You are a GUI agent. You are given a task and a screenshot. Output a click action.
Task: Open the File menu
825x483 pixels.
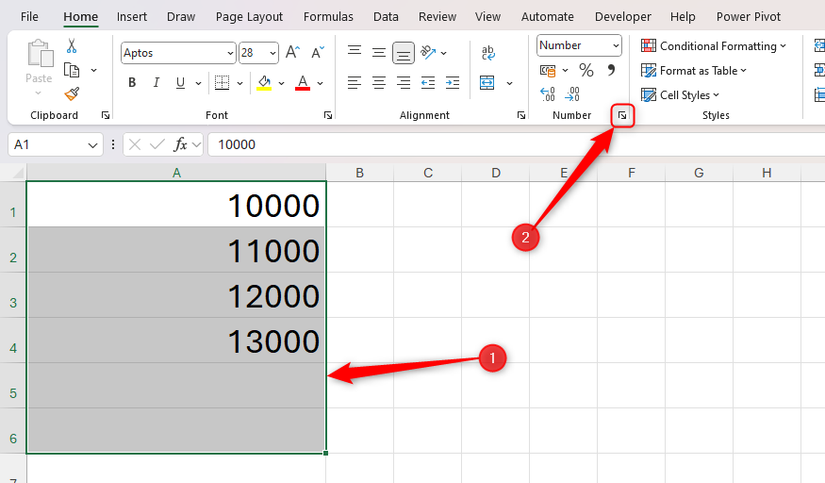click(29, 17)
